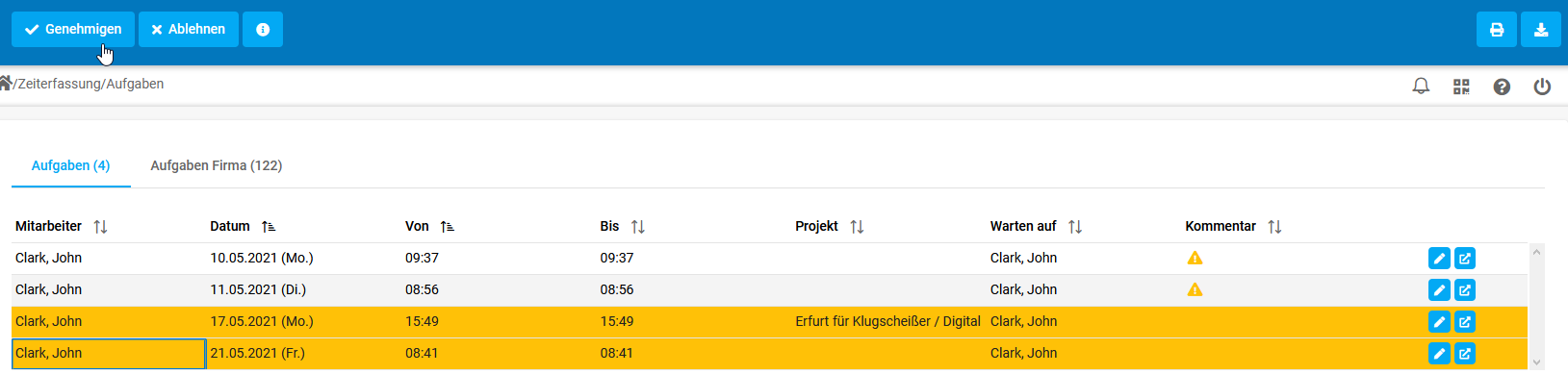Image resolution: width=1568 pixels, height=374 pixels.
Task: Print the task list
Action: [x=1497, y=29]
